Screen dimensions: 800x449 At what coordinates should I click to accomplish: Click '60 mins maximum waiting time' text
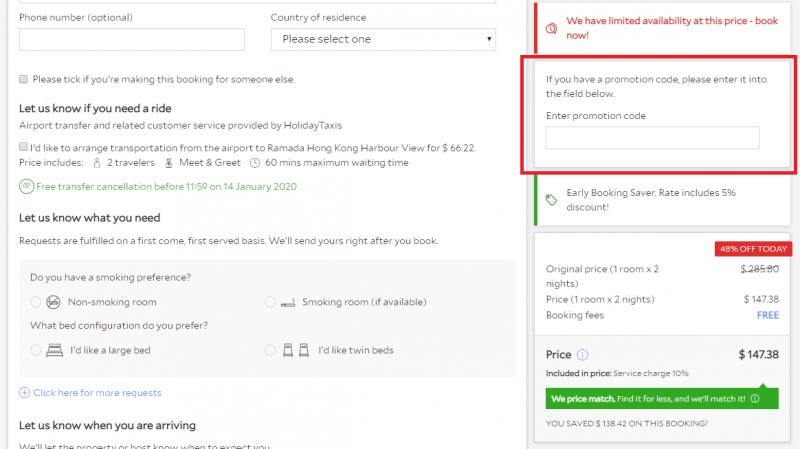click(x=337, y=163)
